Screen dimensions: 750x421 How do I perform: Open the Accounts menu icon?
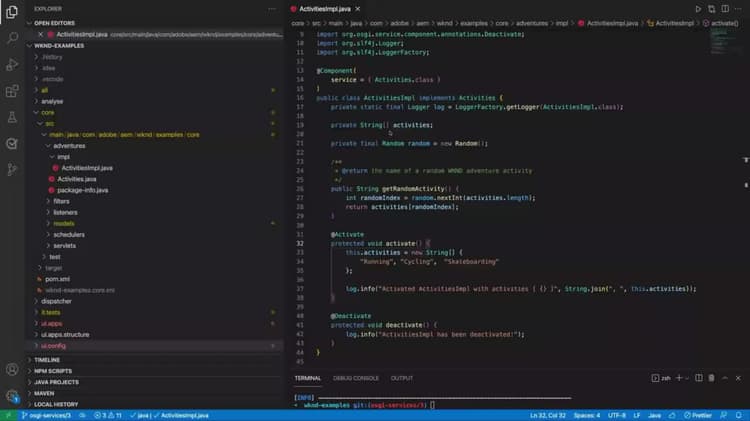(x=12, y=369)
